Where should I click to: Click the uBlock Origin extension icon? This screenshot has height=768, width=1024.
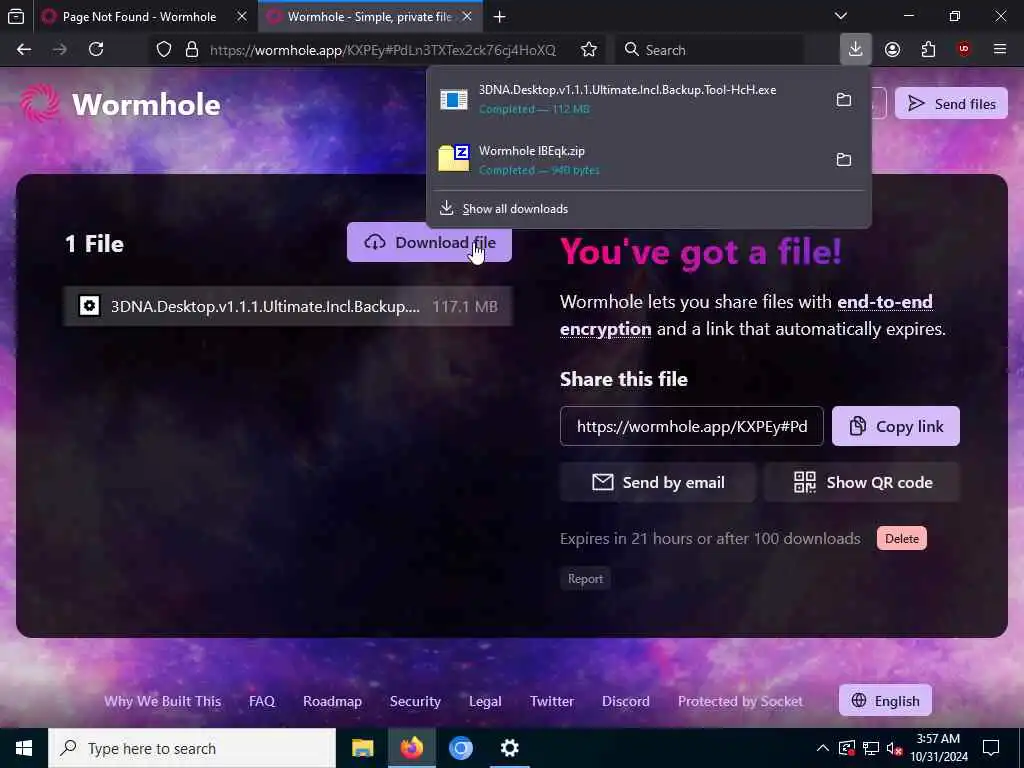point(963,50)
